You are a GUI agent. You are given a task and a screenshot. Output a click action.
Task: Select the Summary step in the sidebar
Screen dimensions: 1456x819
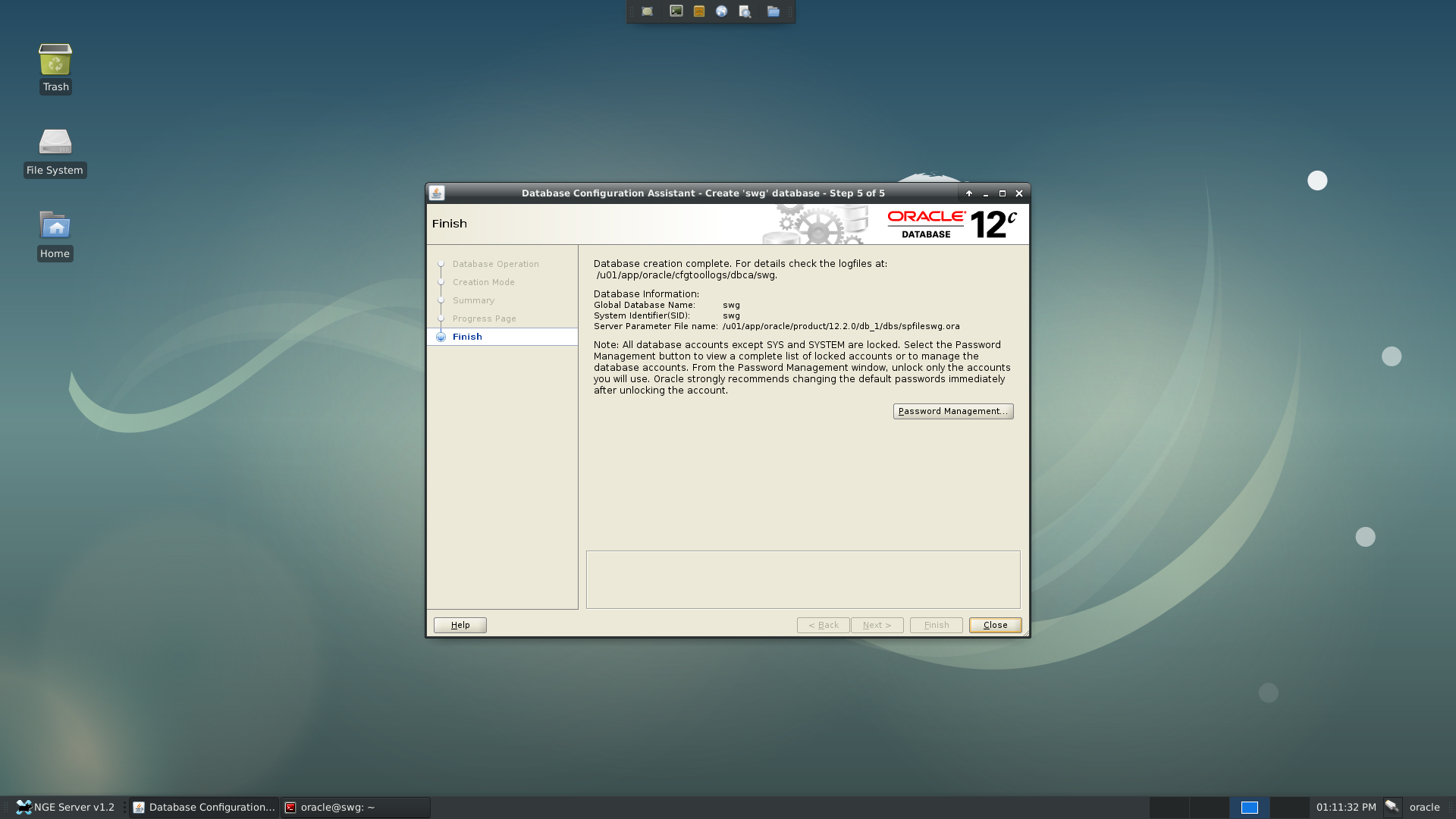473,300
